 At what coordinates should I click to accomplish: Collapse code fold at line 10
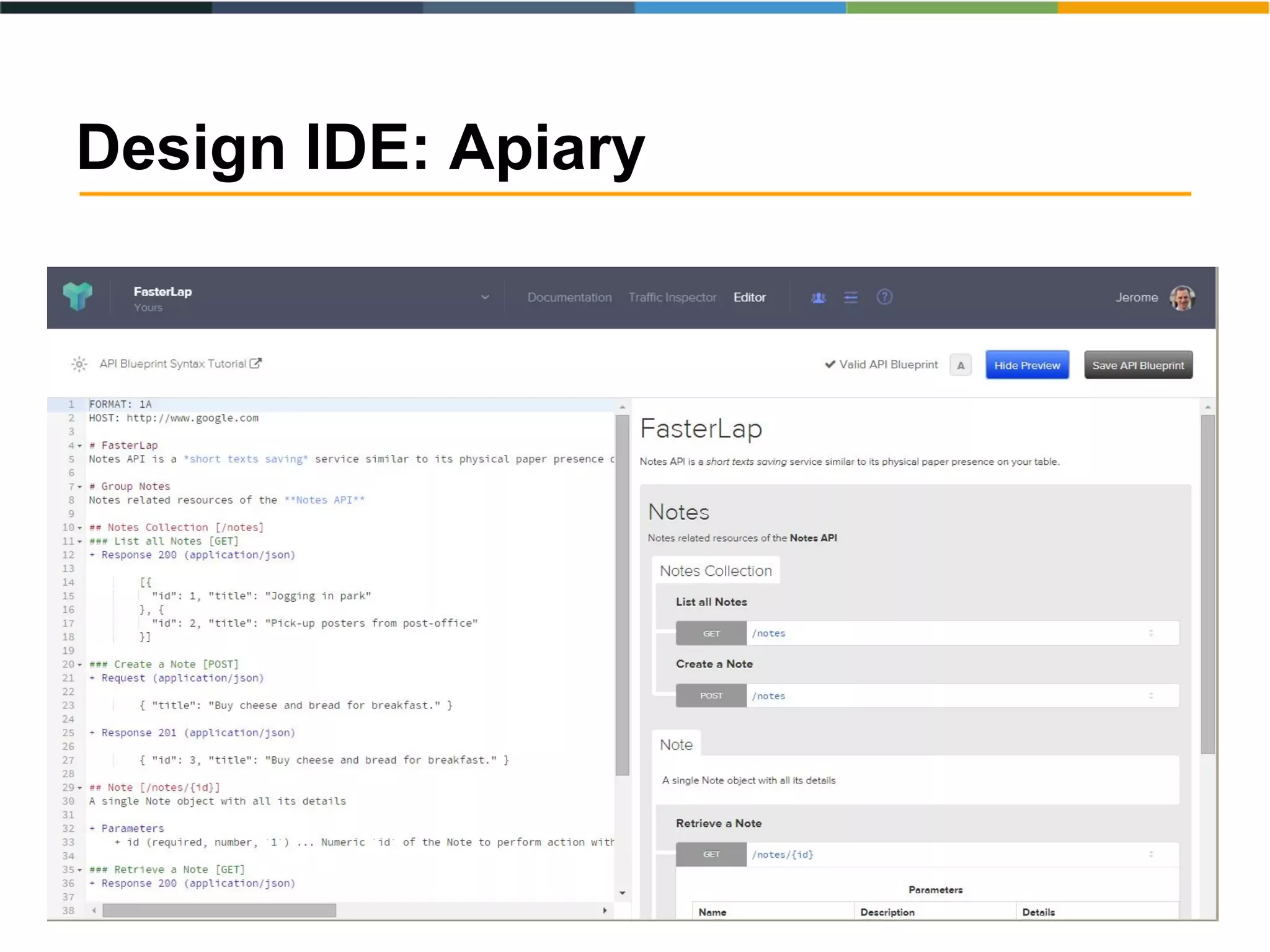pyautogui.click(x=80, y=527)
